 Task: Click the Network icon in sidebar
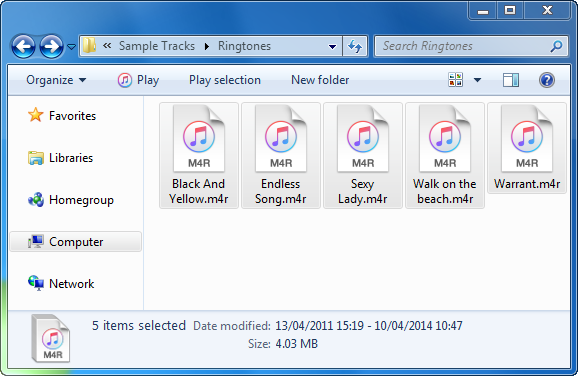pyautogui.click(x=36, y=283)
